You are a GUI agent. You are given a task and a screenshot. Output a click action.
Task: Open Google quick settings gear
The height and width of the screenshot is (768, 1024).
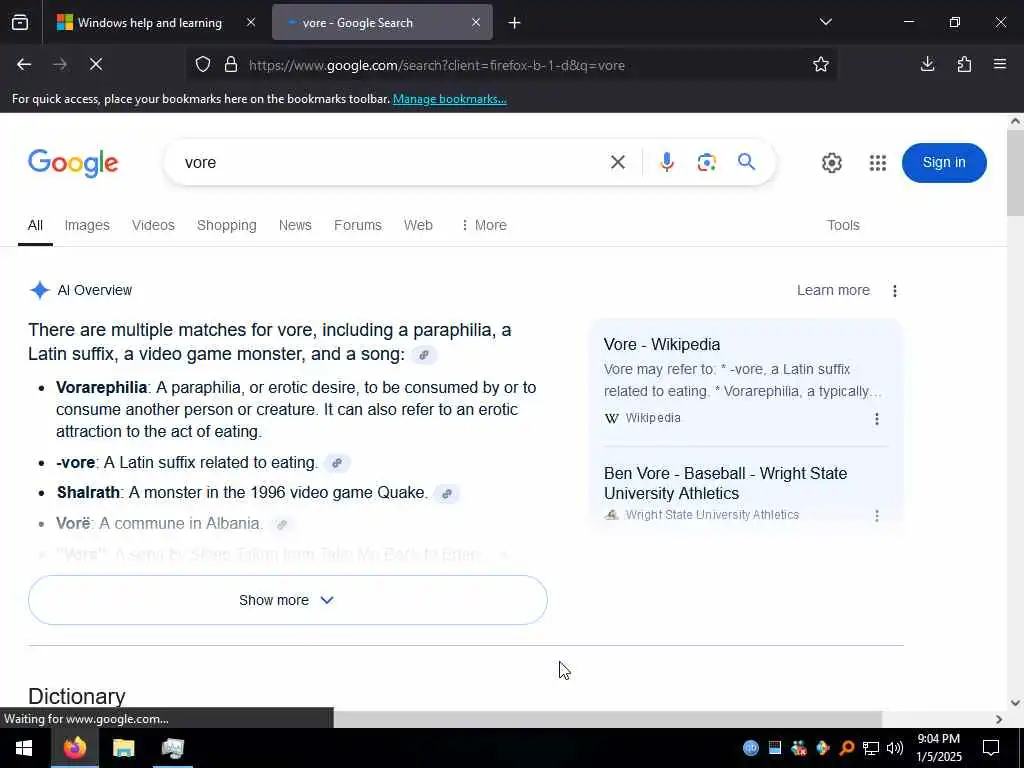[x=831, y=163]
